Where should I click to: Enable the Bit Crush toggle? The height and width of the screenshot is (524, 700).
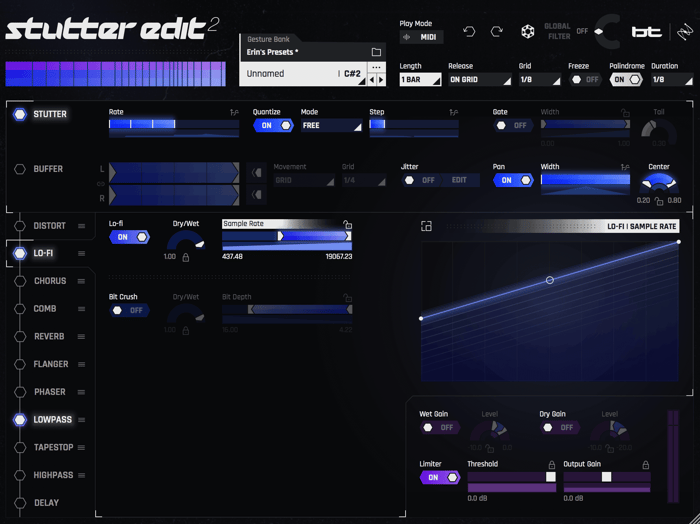pyautogui.click(x=129, y=310)
